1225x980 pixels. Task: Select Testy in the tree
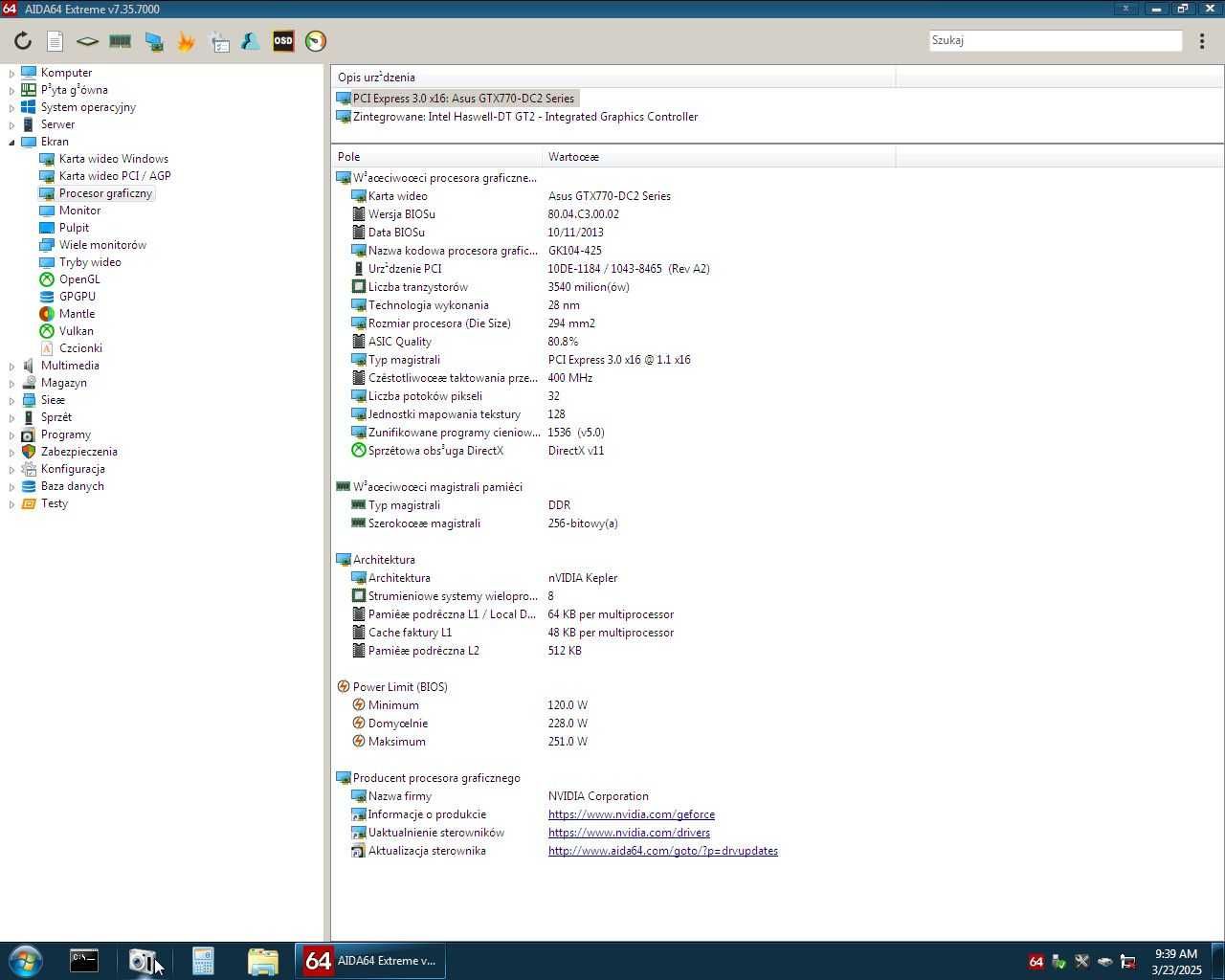point(54,503)
